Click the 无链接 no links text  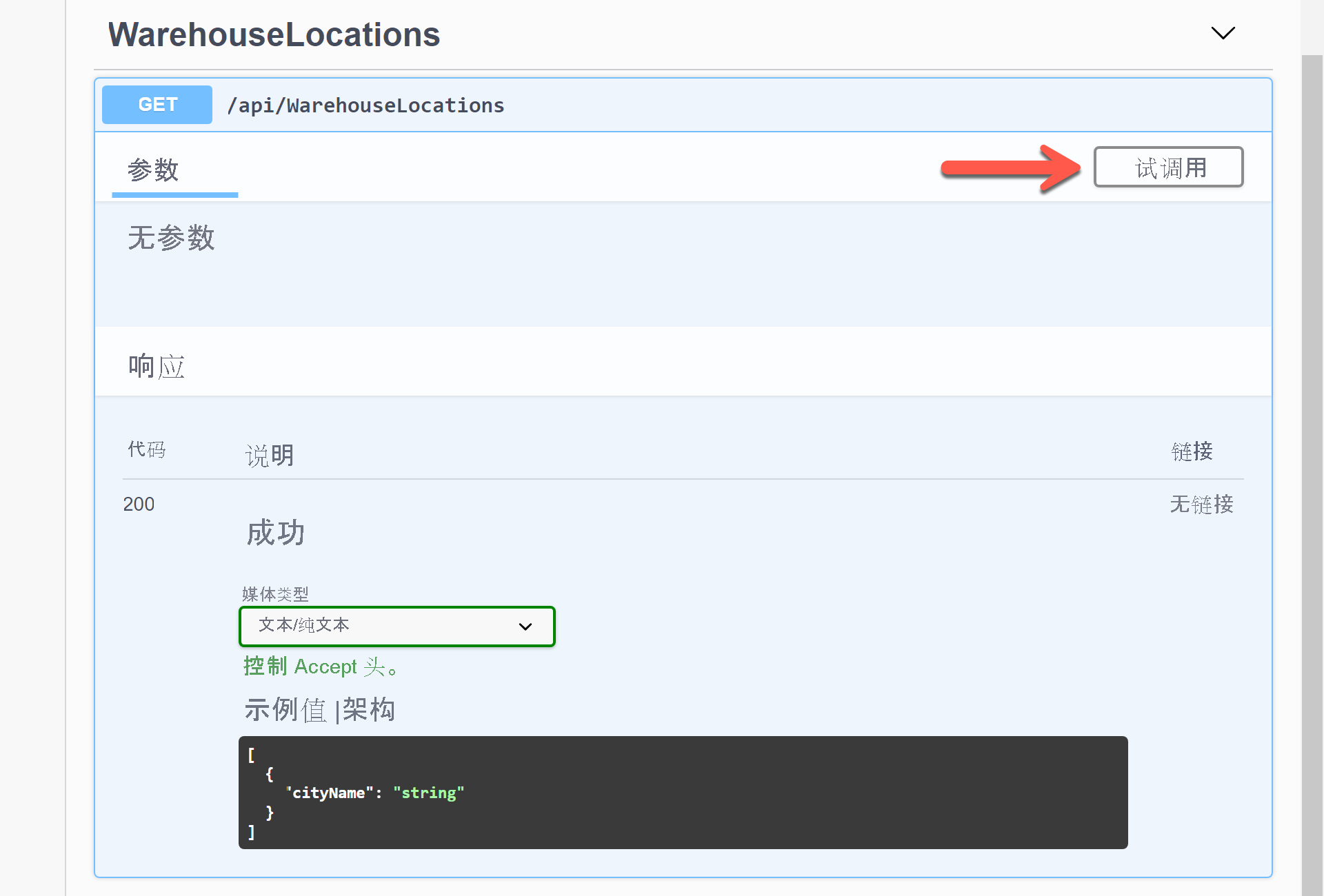(1201, 504)
